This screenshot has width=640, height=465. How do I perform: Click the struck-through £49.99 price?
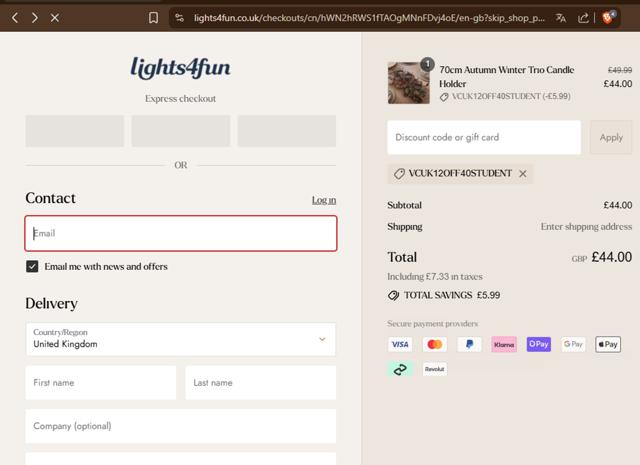[x=620, y=70]
